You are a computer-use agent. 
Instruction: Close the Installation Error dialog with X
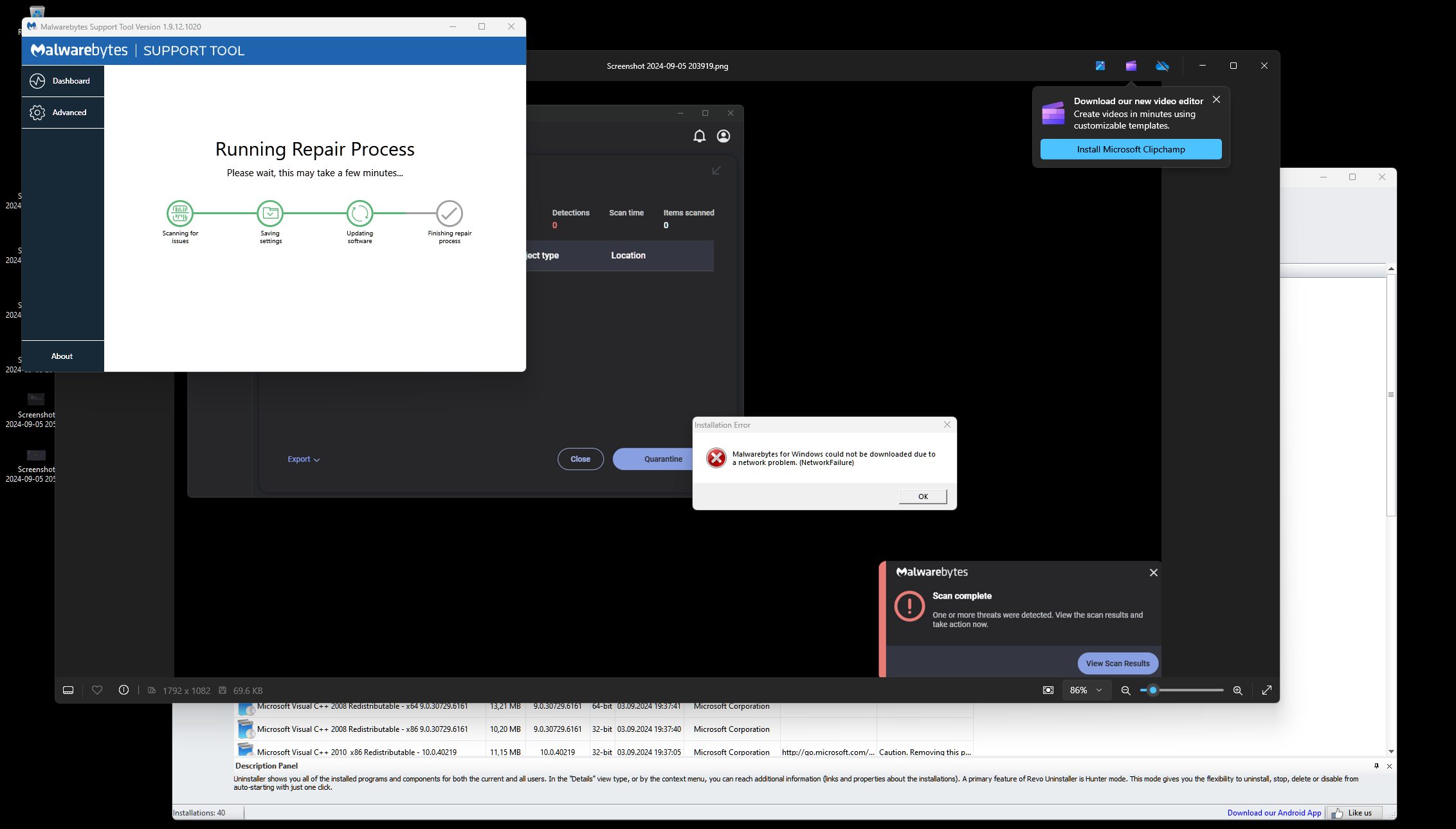[947, 424]
